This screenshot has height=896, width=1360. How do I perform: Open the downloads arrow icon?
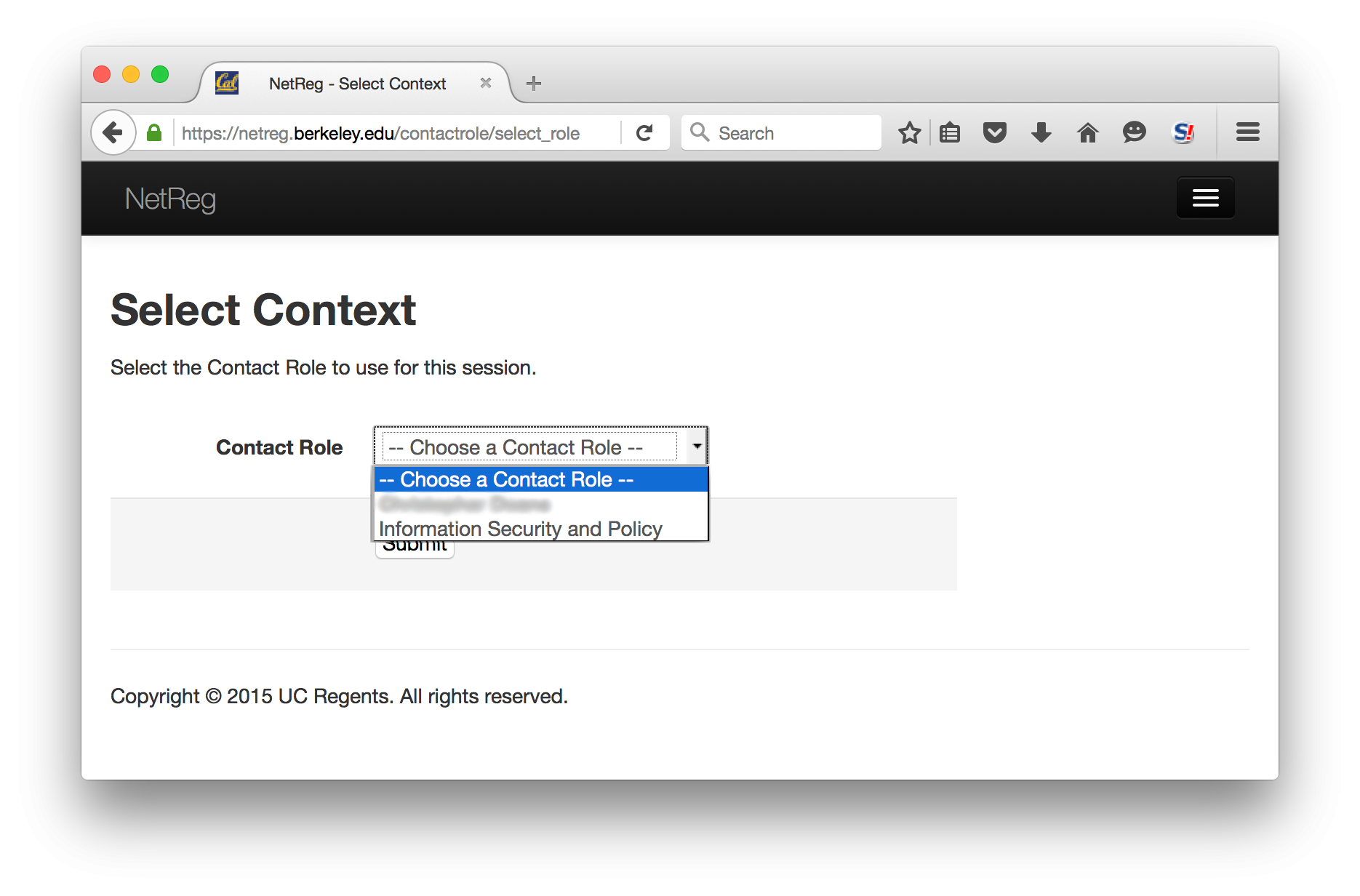1041,132
